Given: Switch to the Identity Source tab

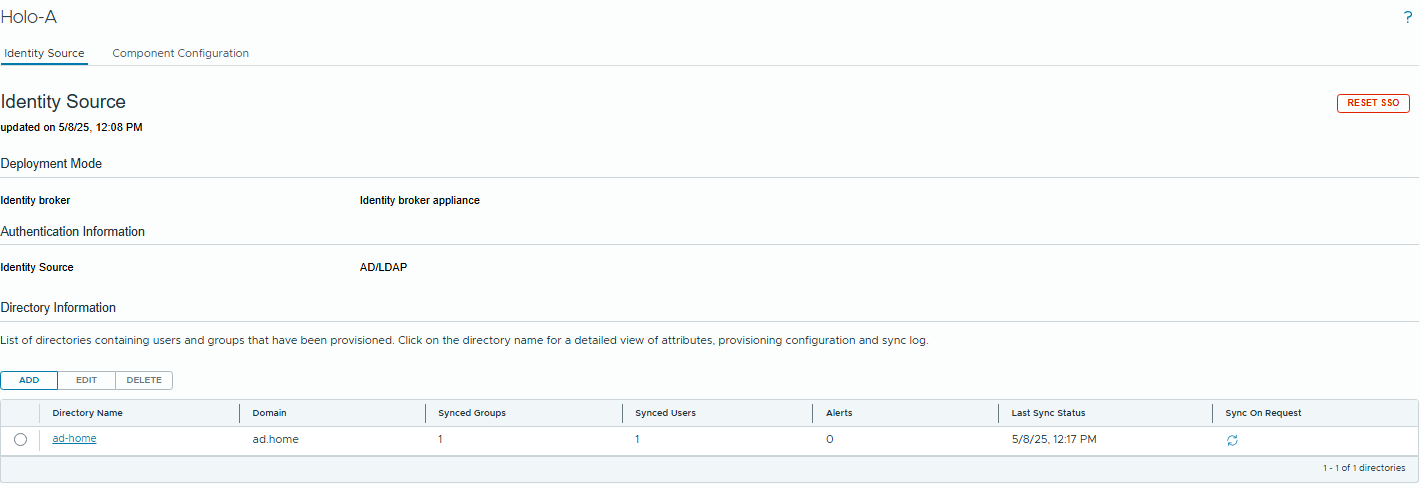Looking at the screenshot, I should pos(44,53).
